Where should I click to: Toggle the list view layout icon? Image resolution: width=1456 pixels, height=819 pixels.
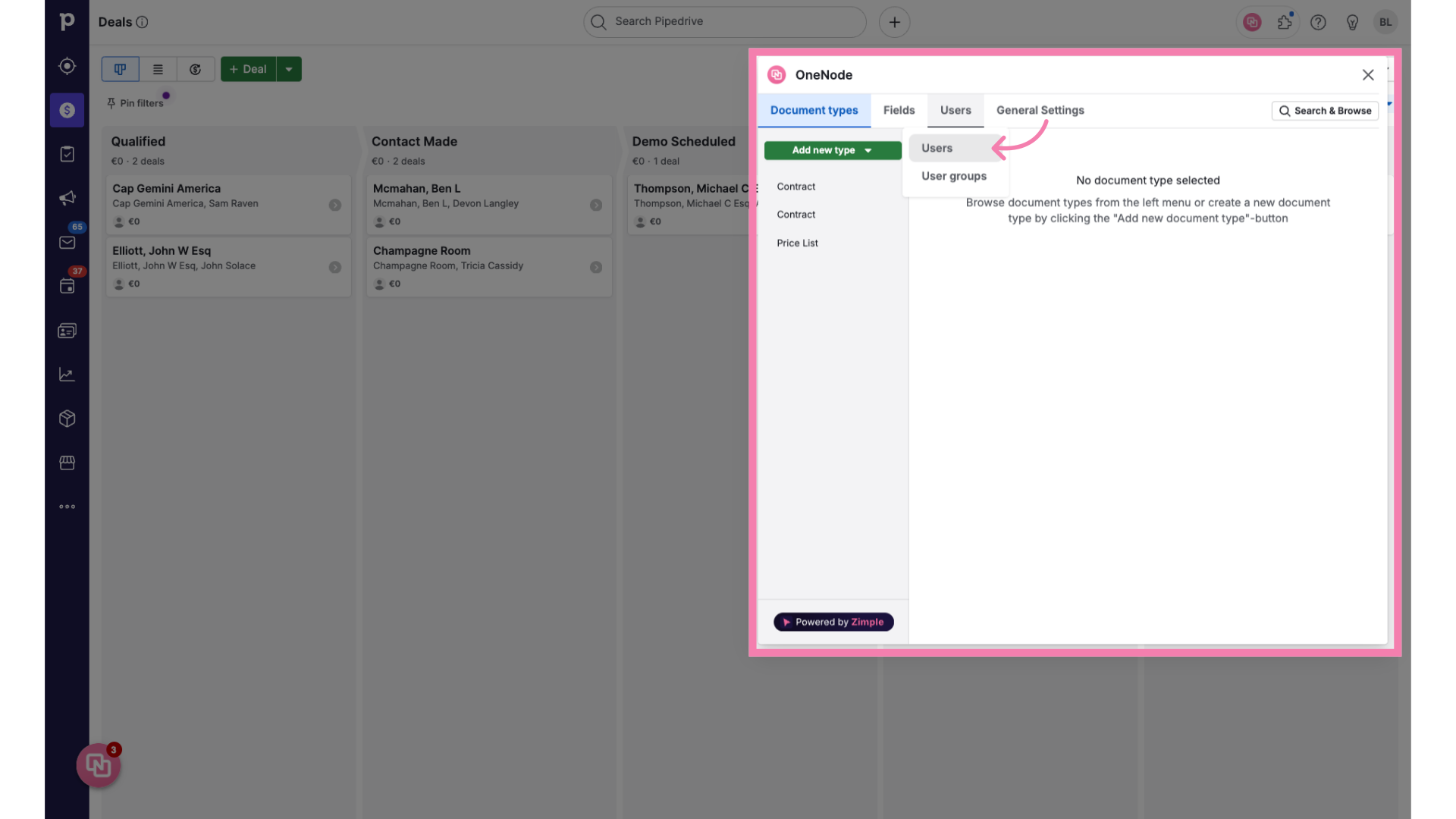click(x=157, y=68)
